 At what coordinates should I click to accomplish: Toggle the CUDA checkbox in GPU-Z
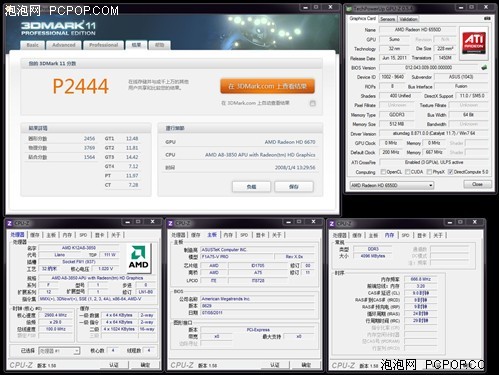(x=407, y=172)
